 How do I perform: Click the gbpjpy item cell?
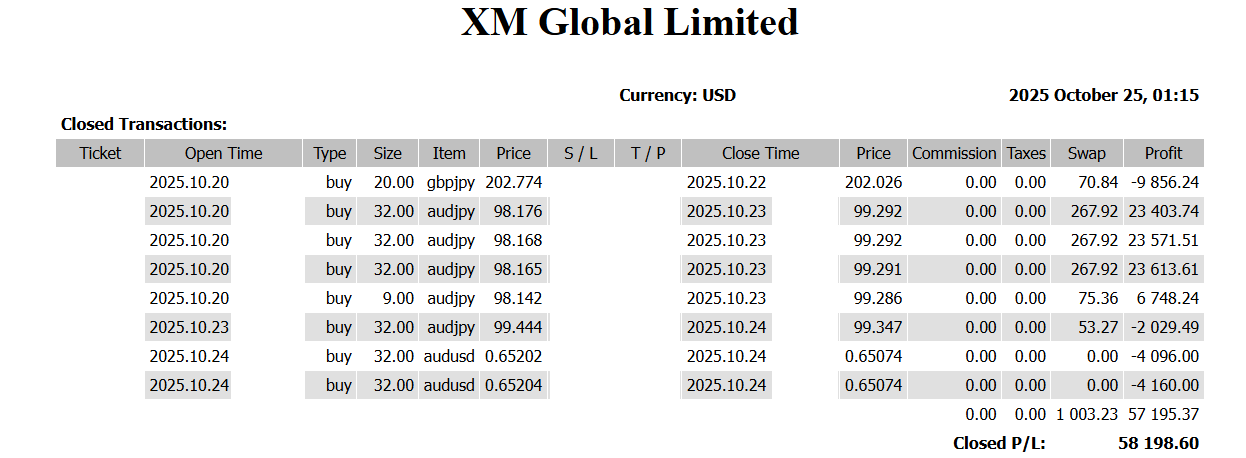click(x=449, y=183)
